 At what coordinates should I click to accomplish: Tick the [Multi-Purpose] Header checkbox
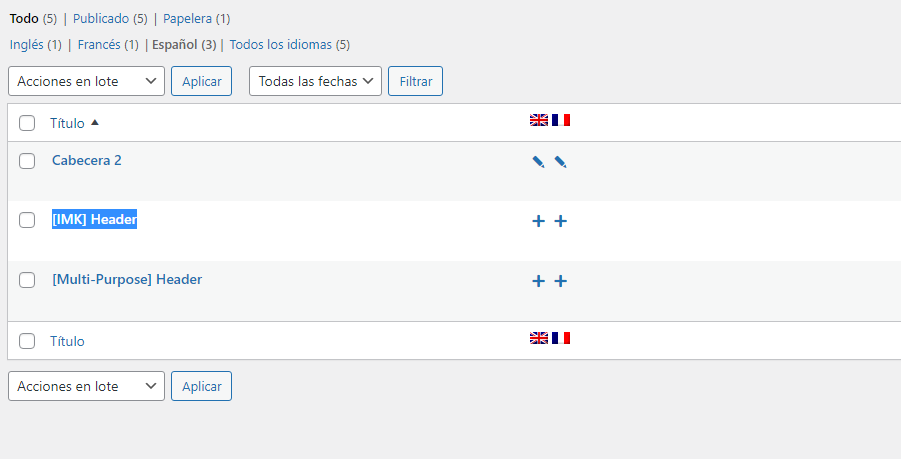coord(27,280)
